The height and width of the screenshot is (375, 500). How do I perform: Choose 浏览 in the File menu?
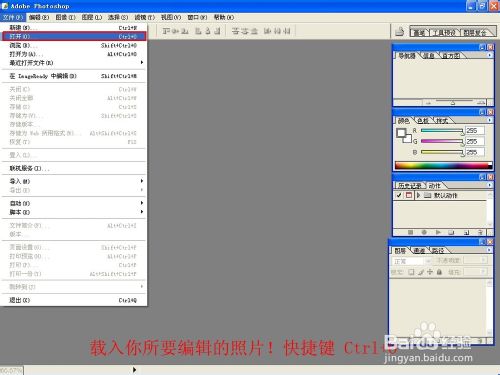[x=74, y=45]
